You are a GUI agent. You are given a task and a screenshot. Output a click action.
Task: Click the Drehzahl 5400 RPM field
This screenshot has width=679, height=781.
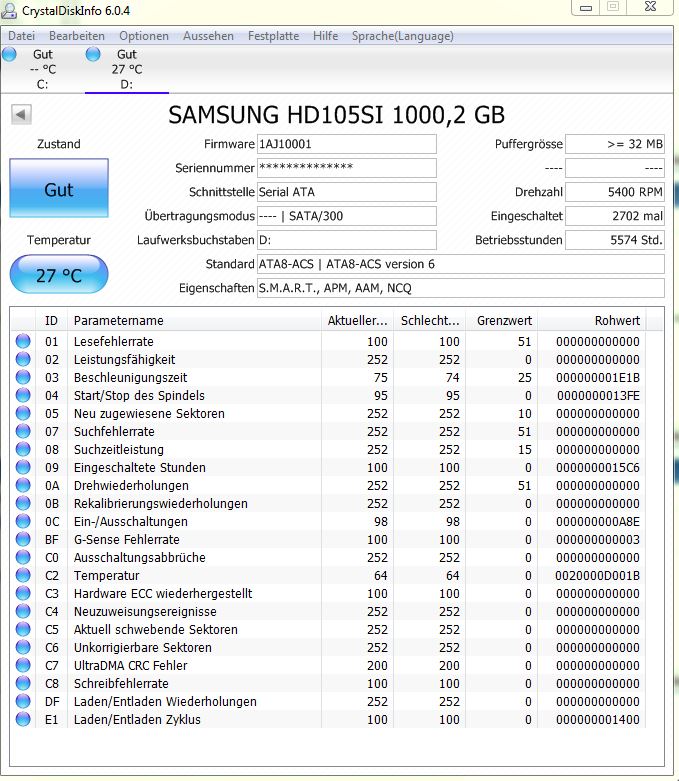pos(615,192)
